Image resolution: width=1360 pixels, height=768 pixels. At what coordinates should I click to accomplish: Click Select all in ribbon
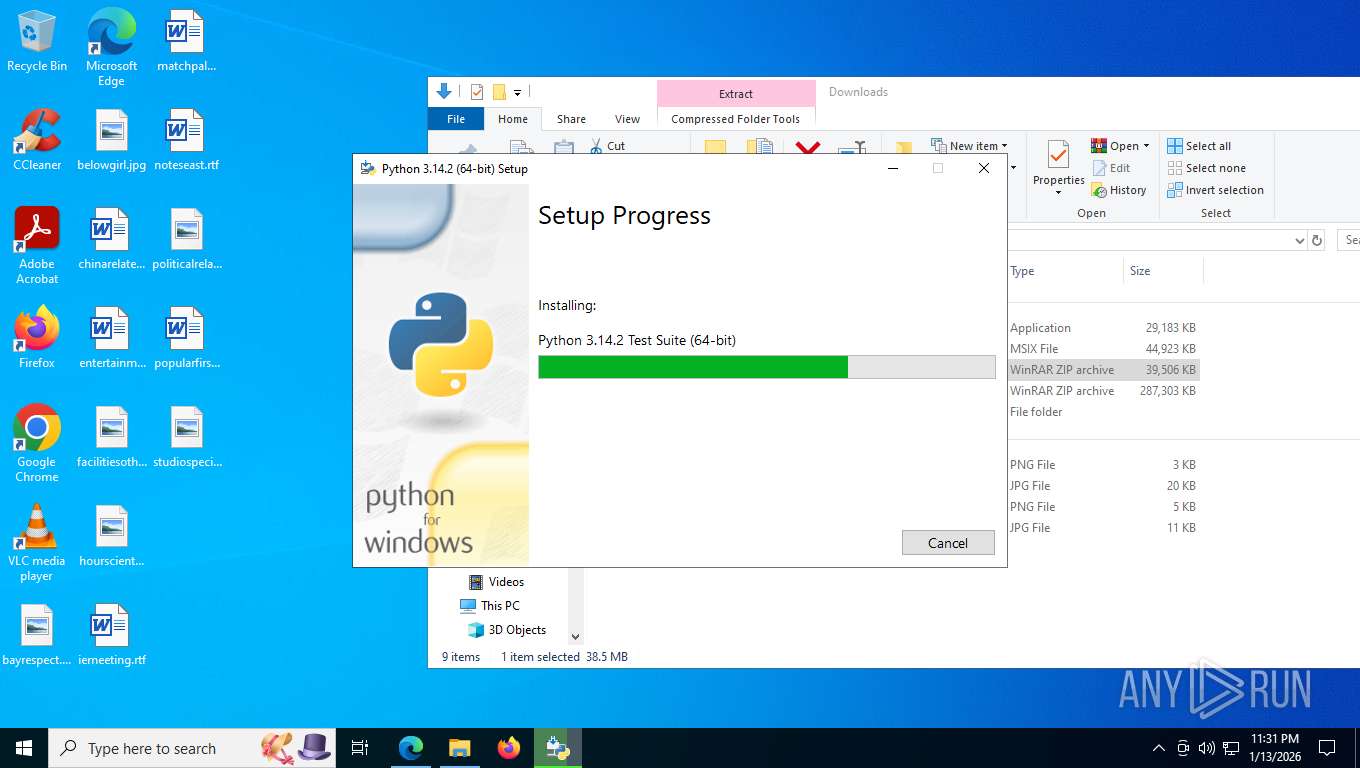1199,146
